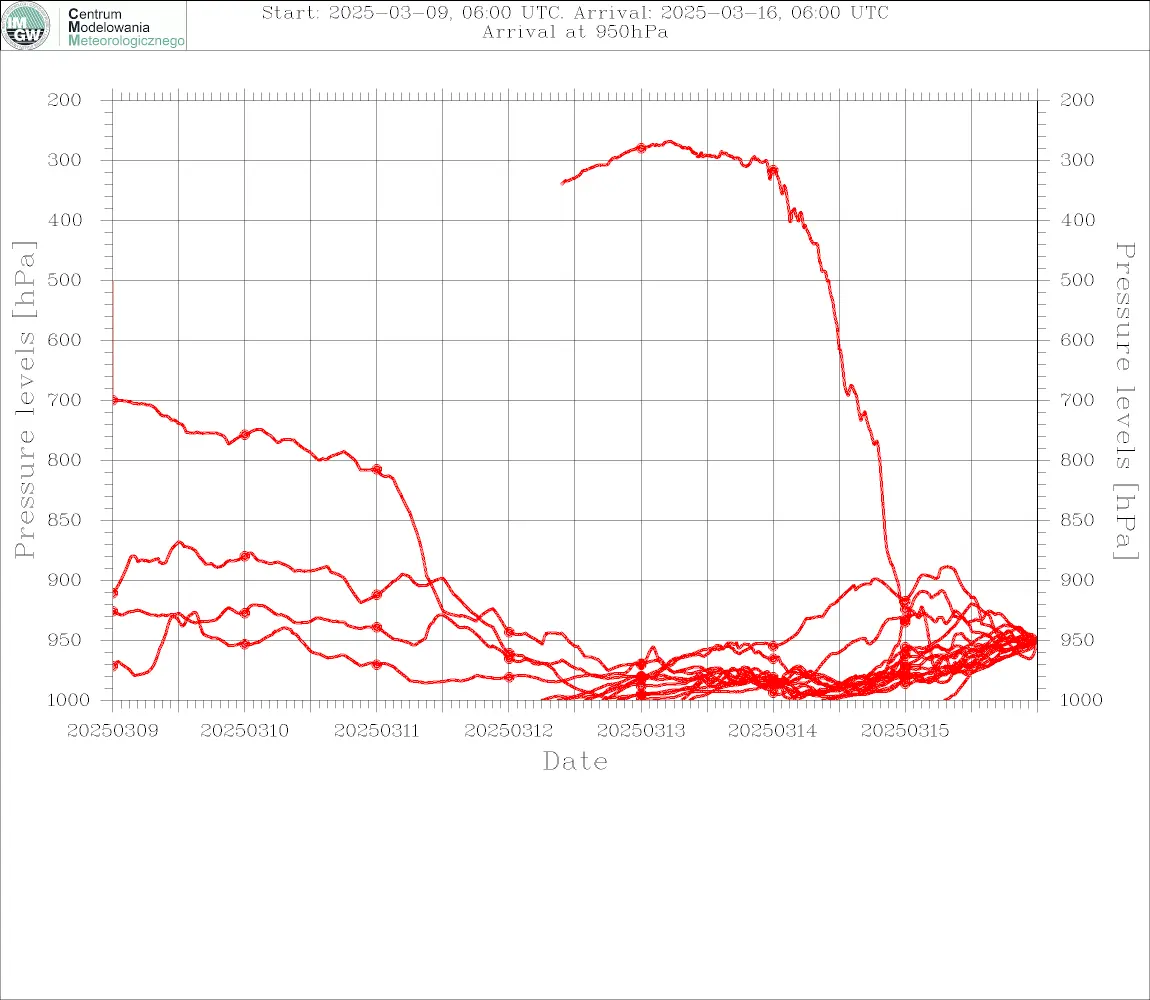Click the 700 hPa trajectory start marker on 20250309
The width and height of the screenshot is (1150, 1000).
[x=114, y=400]
